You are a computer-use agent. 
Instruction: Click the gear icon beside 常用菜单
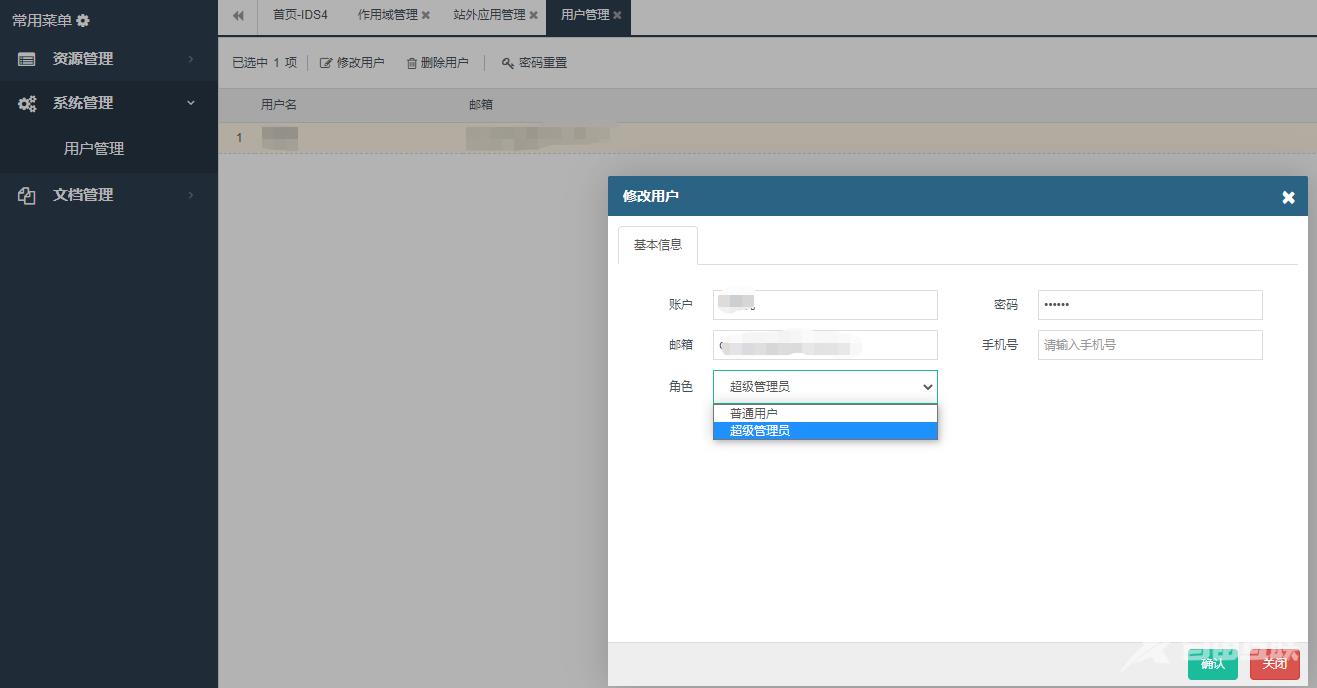83,21
